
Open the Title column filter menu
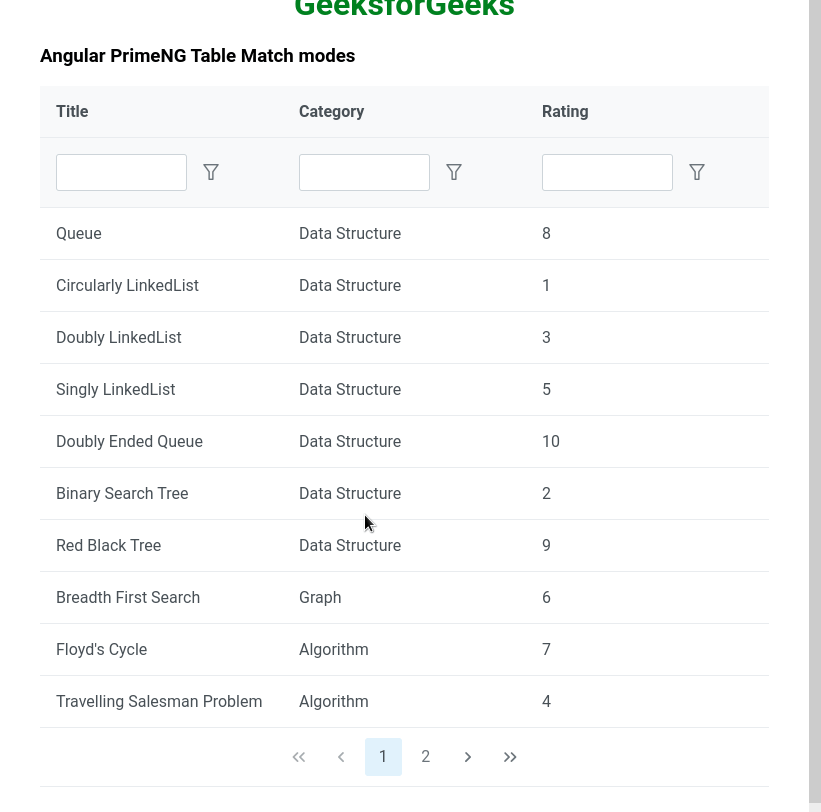(x=211, y=172)
